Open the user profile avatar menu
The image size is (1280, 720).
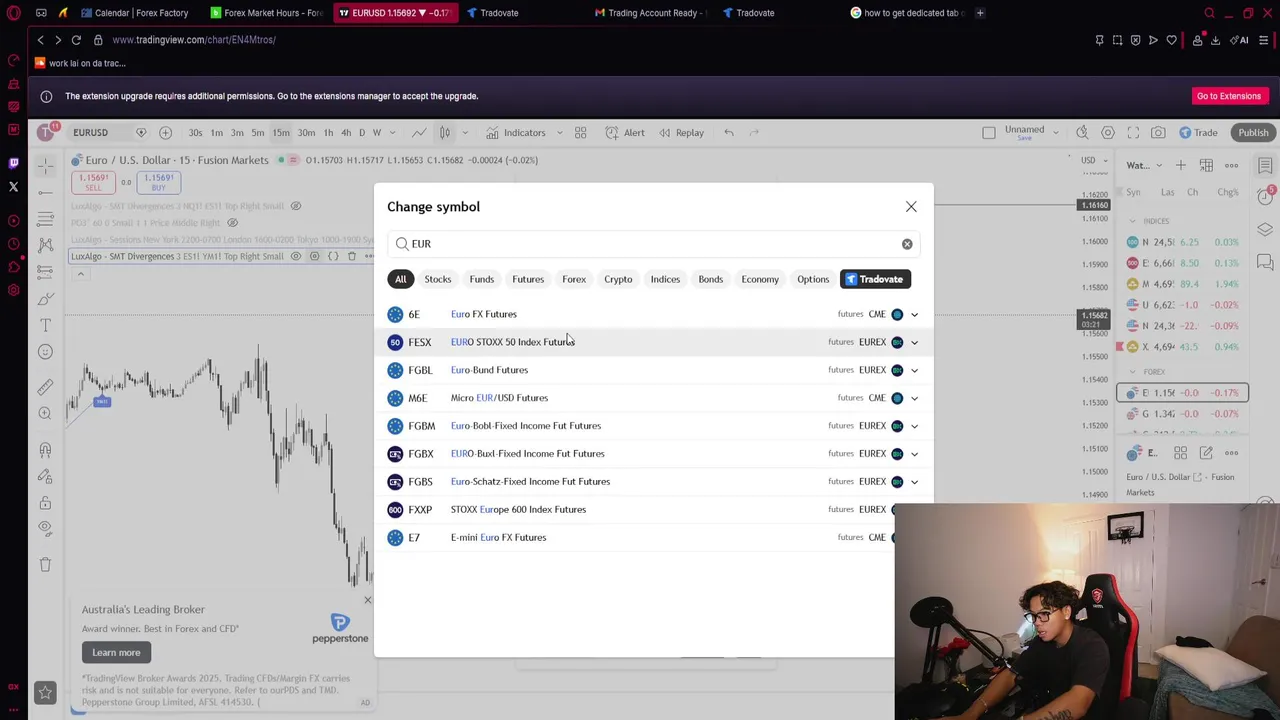coord(45,132)
